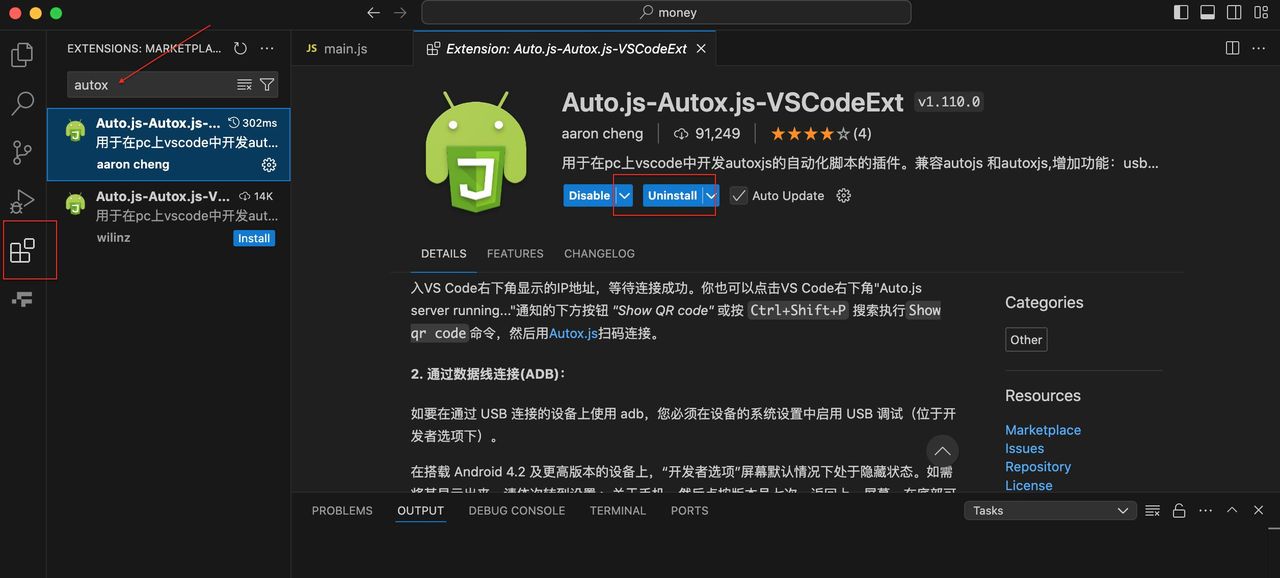Viewport: 1280px width, 578px height.
Task: Open the CHANGELOG tab
Action: pos(599,254)
